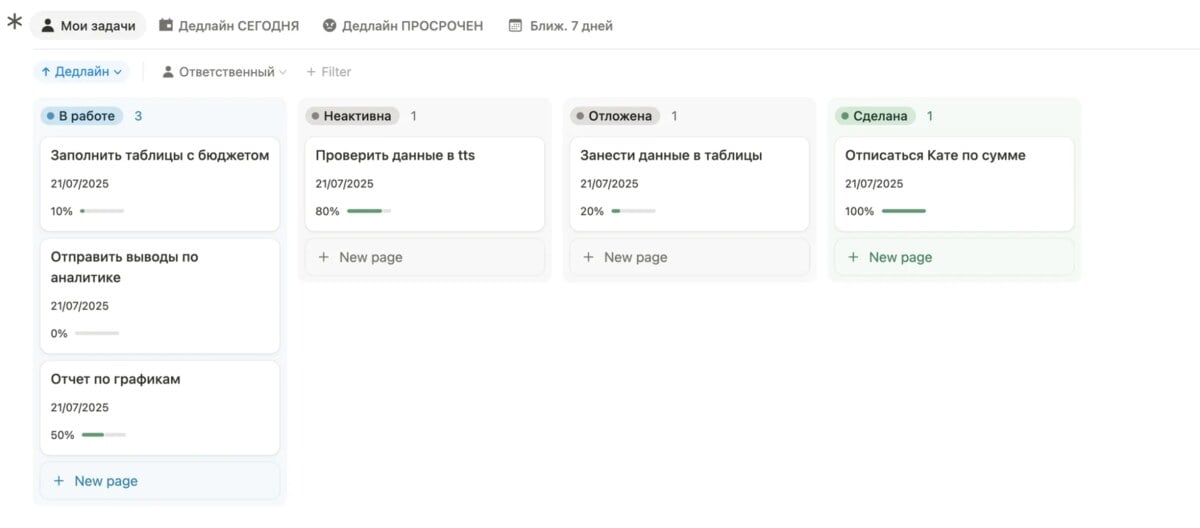Add a new Filter
The height and width of the screenshot is (528, 1200).
(x=329, y=72)
